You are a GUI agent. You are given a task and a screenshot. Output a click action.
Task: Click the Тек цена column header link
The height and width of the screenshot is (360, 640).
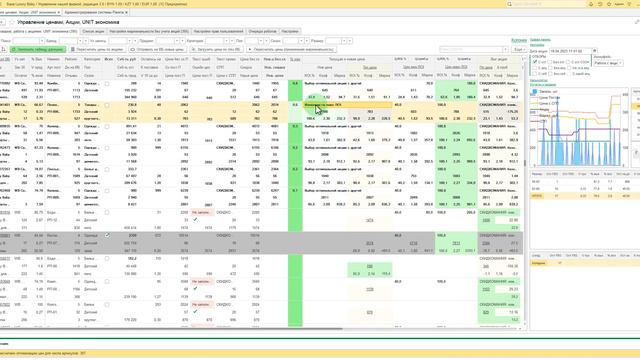point(370,67)
